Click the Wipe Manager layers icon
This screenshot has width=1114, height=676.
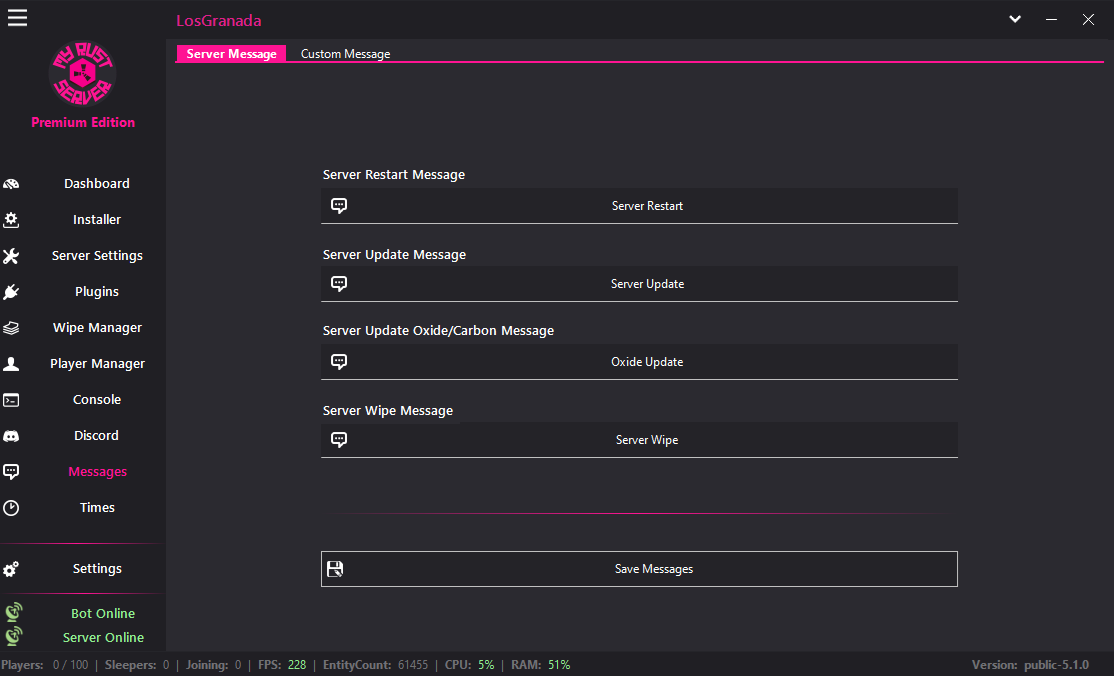pyautogui.click(x=11, y=328)
